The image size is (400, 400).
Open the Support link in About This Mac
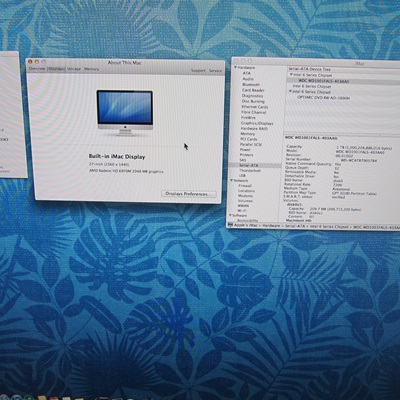198,70
